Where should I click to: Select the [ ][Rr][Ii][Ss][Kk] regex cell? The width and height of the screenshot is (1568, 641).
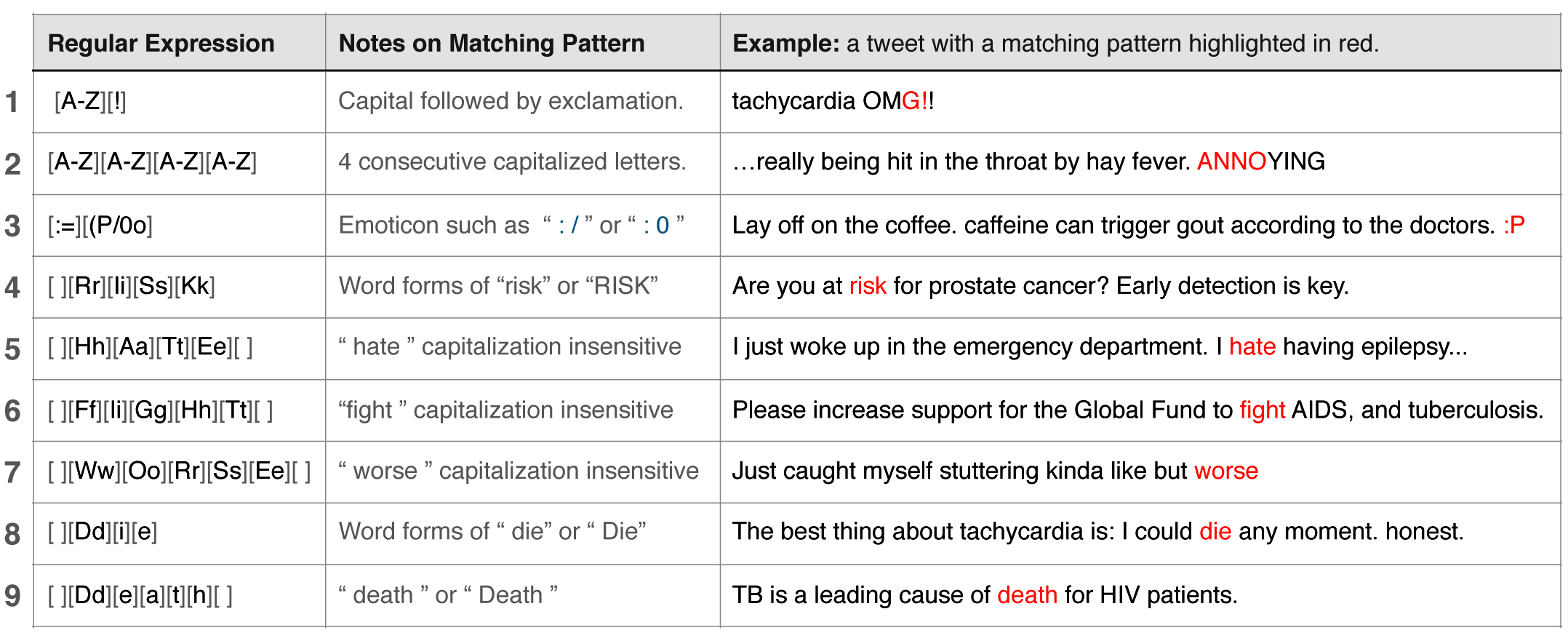(132, 286)
